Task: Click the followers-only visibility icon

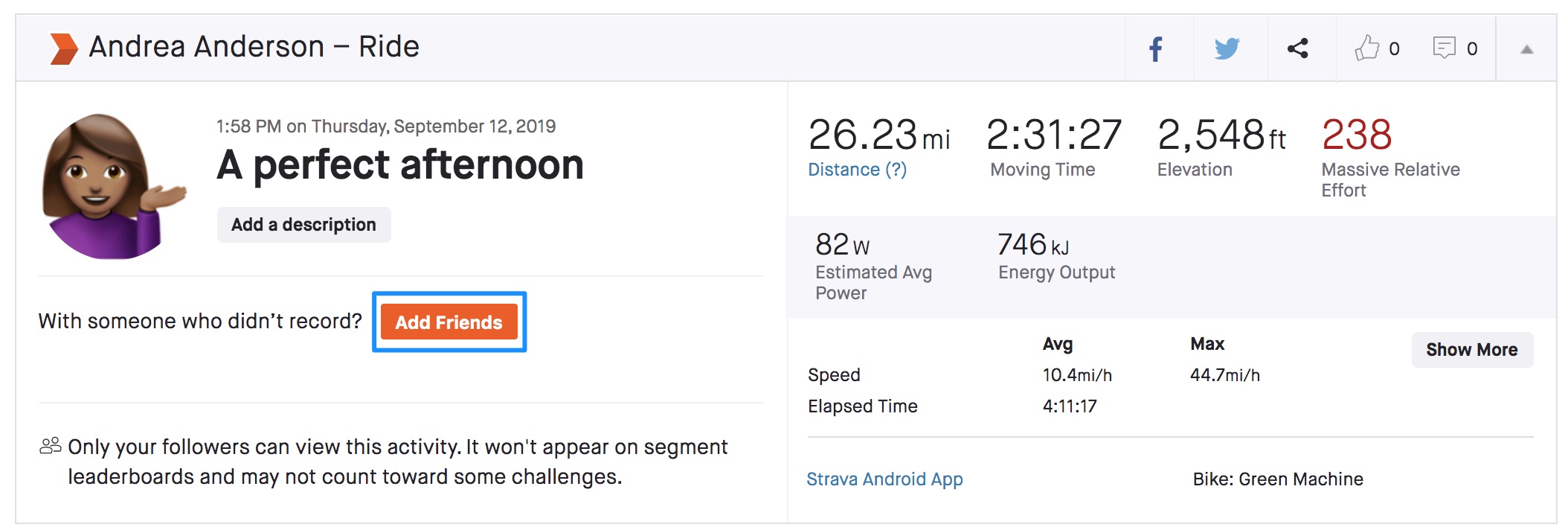Action: (x=51, y=446)
